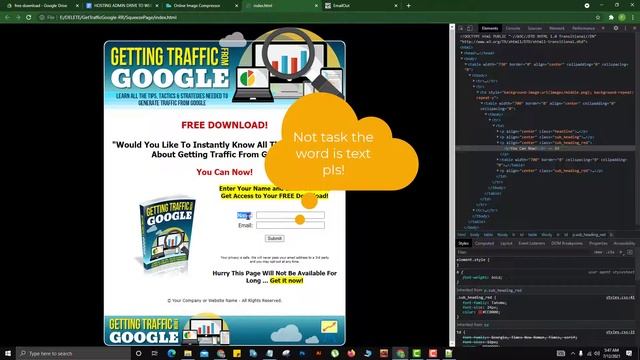The height and width of the screenshot is (360, 640).
Task: Toggle the :hov element state panel
Action: [598, 252]
